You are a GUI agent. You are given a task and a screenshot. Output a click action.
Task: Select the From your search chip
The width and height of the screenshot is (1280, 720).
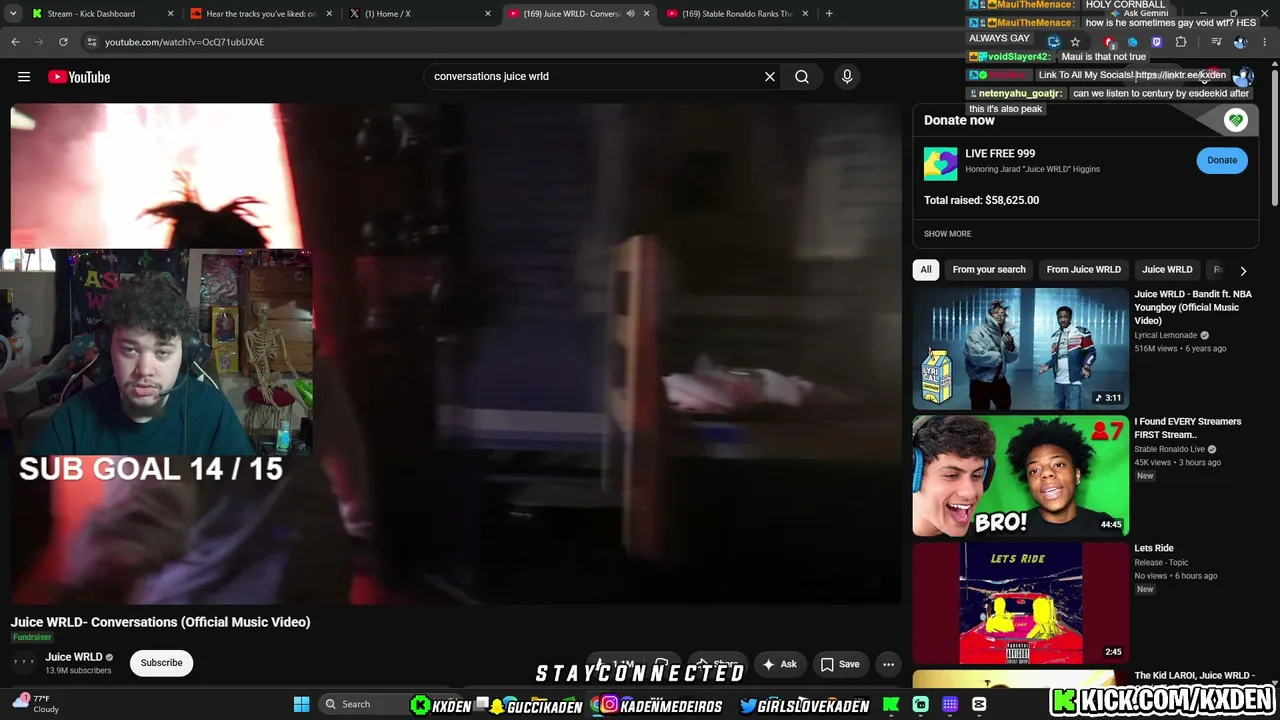[989, 270]
